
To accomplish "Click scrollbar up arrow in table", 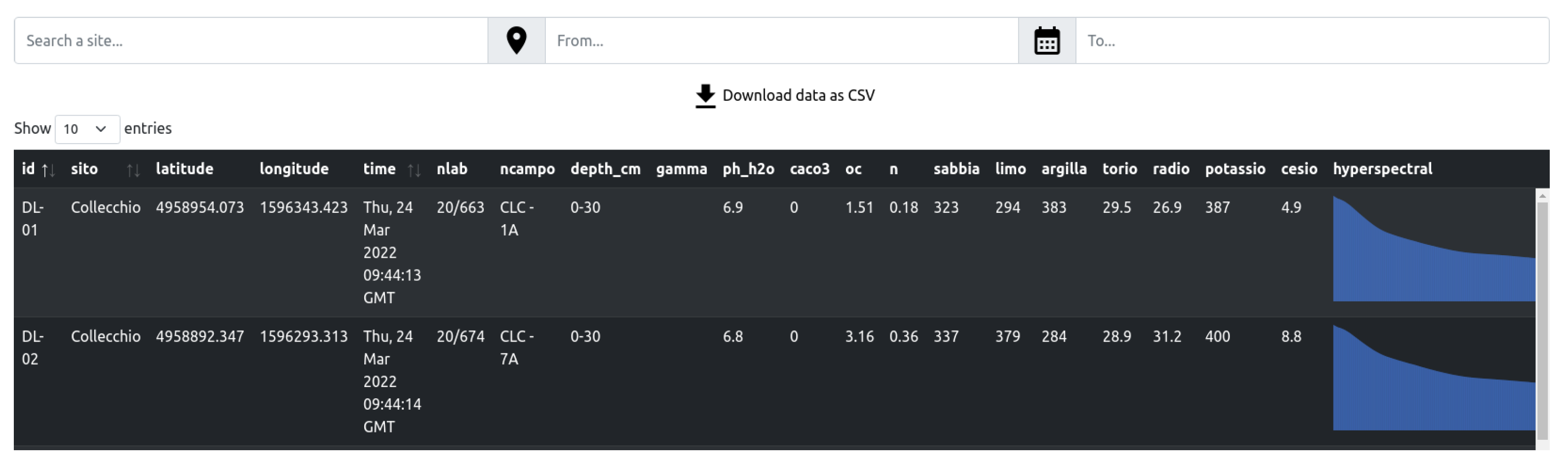I will tap(1542, 195).
